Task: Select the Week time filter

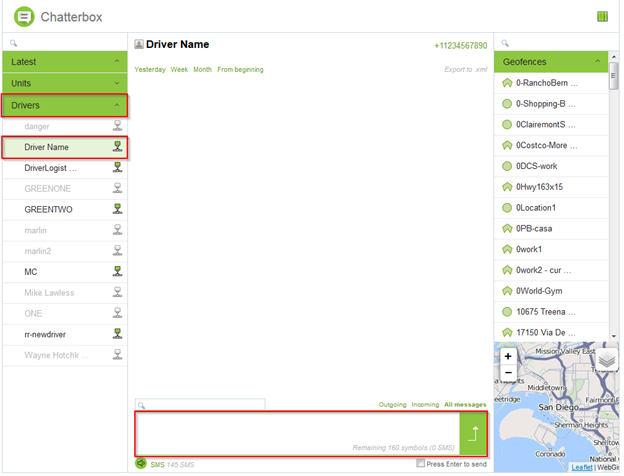Action: [x=179, y=70]
